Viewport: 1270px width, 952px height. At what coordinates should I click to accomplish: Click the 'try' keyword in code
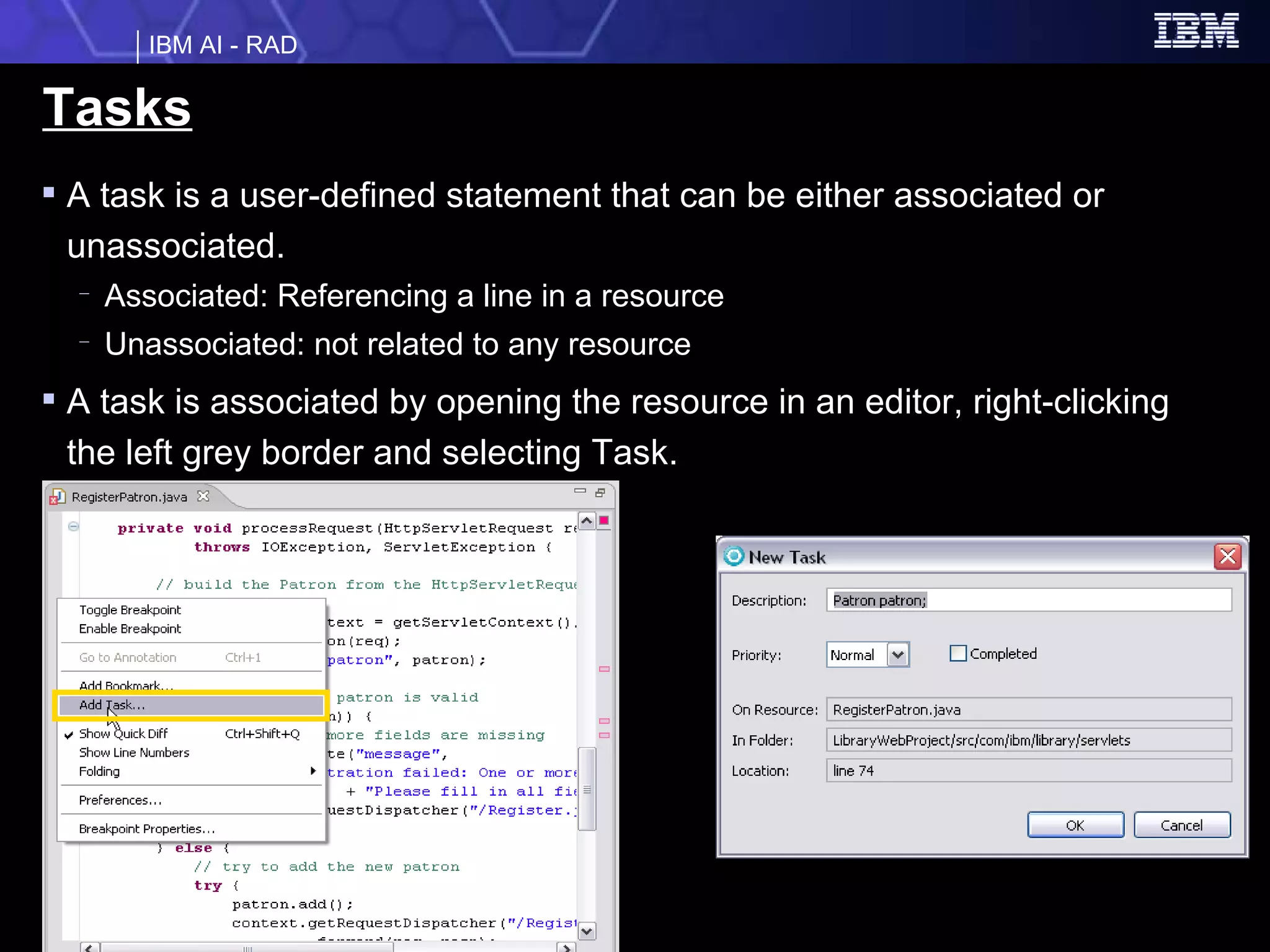click(208, 886)
